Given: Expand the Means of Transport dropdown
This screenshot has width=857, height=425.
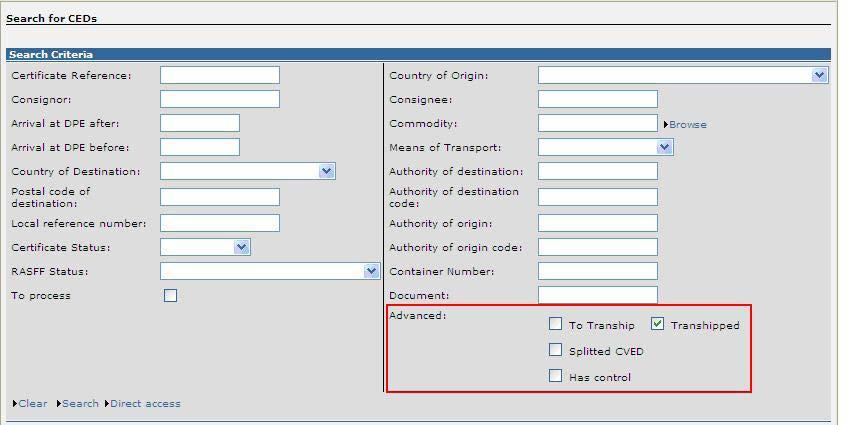Looking at the screenshot, I should 606,147.
